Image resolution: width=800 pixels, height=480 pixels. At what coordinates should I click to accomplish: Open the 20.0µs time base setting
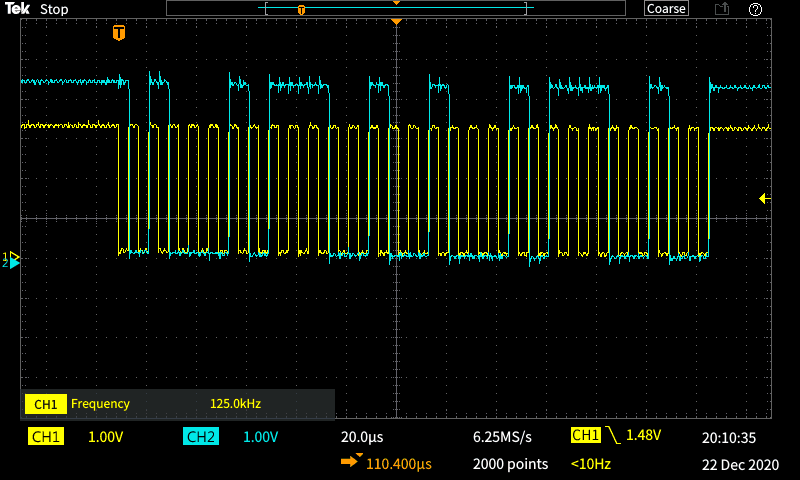point(362,437)
